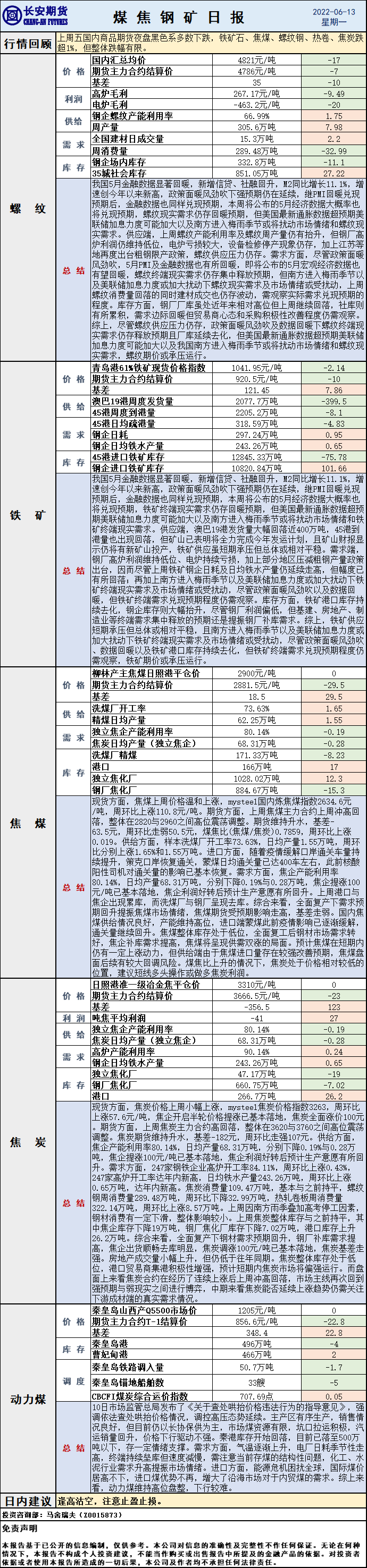Click the change value 27.22
Viewport: 367px width, 1568px height.
[x=334, y=173]
